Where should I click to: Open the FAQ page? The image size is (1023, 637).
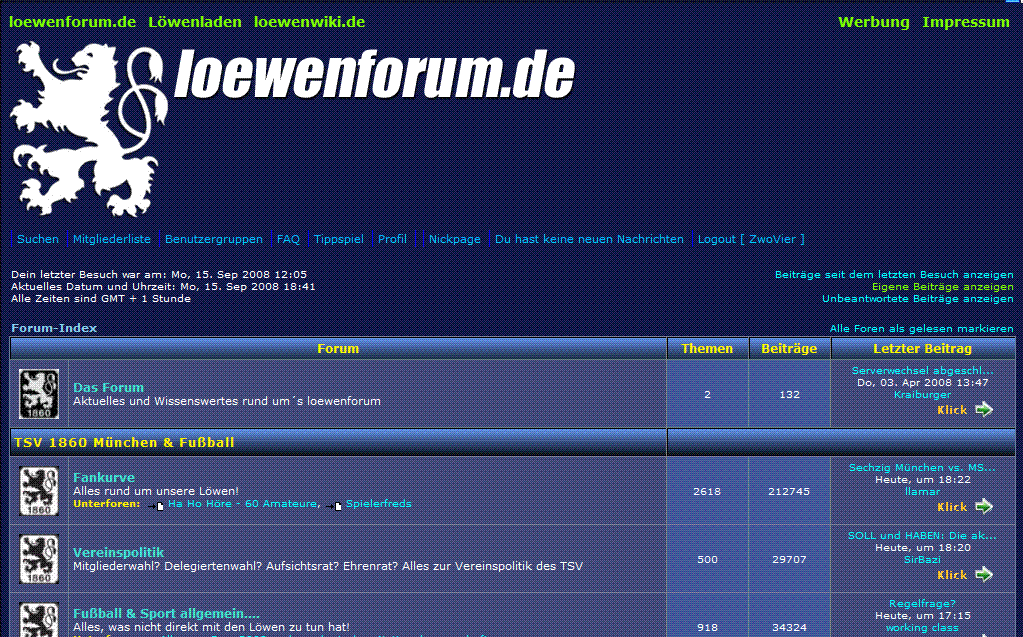288,239
